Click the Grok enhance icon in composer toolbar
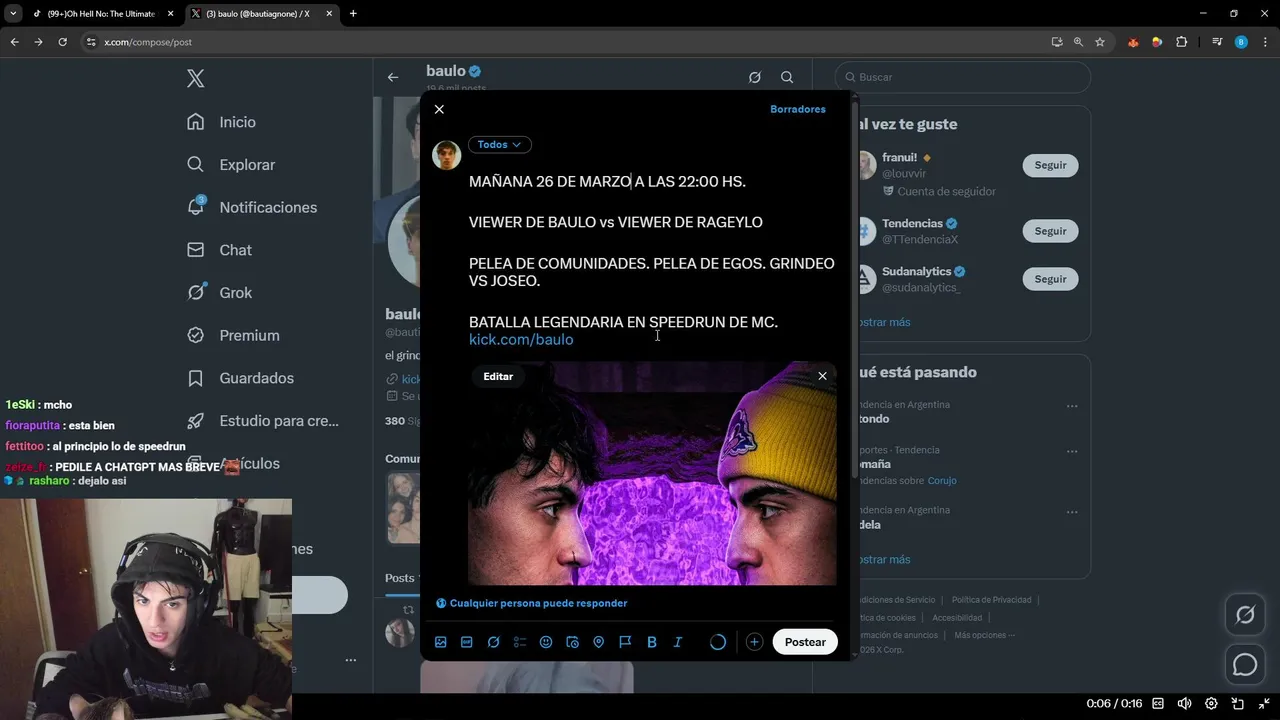1280x720 pixels. [x=493, y=642]
